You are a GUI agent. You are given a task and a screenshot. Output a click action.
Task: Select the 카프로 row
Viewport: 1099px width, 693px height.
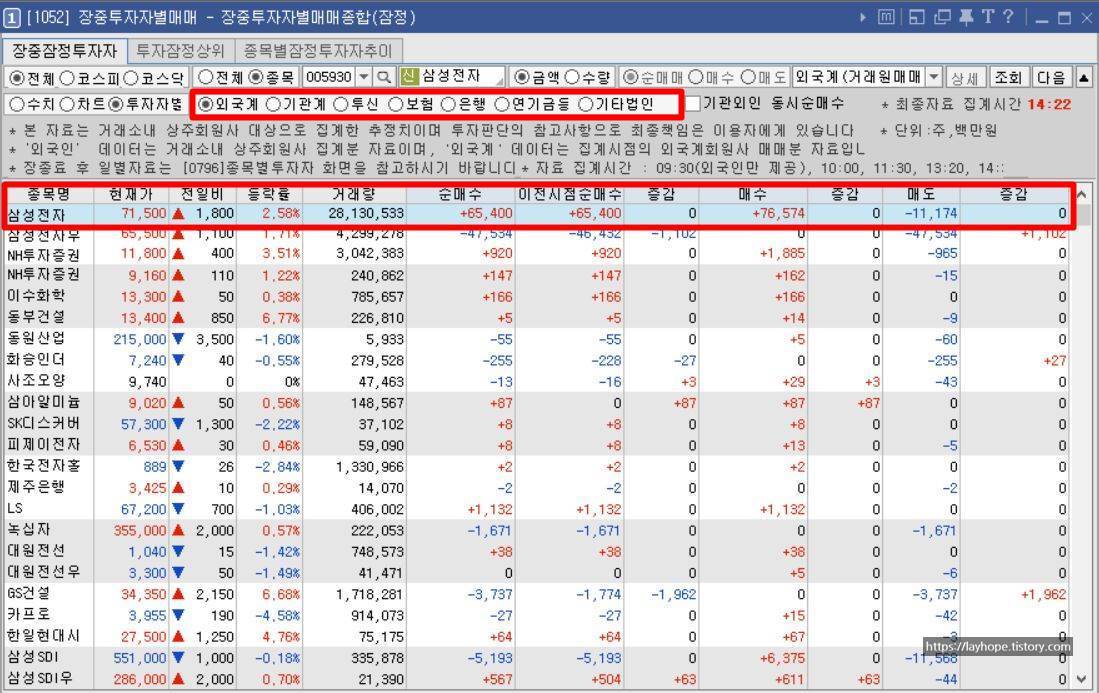tap(538, 615)
